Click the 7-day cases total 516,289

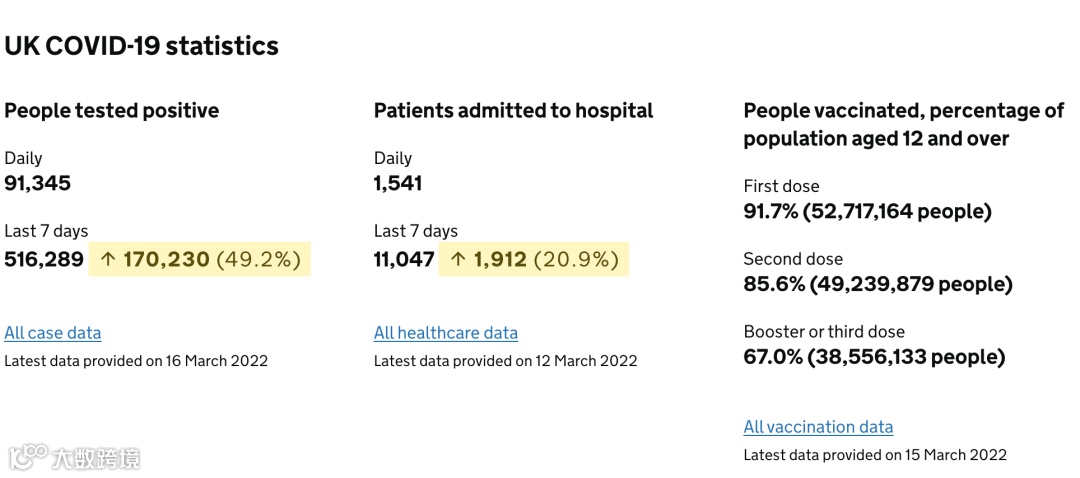pyautogui.click(x=44, y=260)
